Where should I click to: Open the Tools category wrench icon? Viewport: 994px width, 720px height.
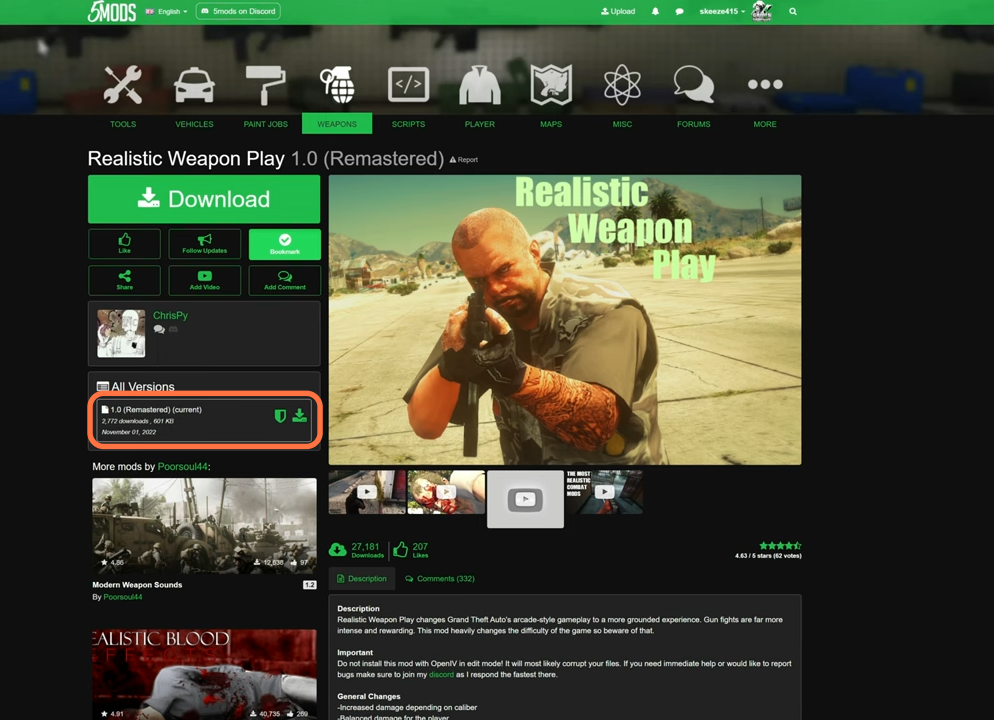coord(123,84)
